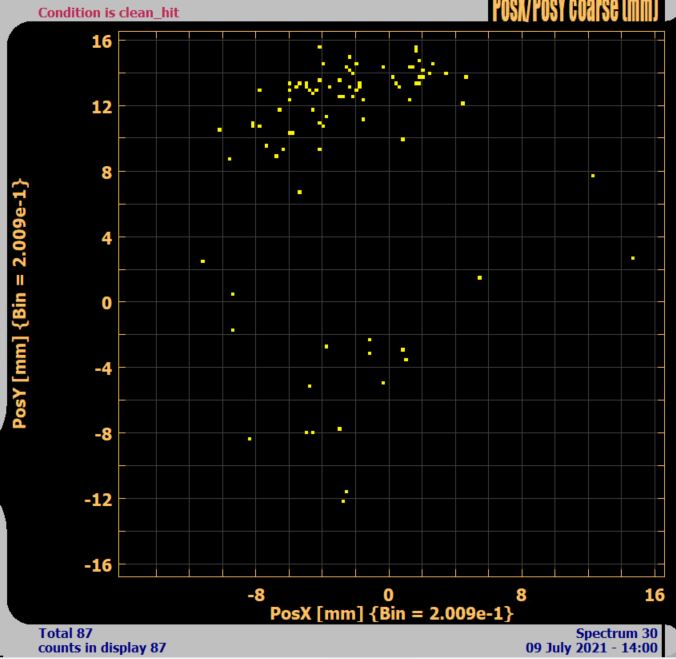Click the Y-axis tick label -12

tap(99, 500)
